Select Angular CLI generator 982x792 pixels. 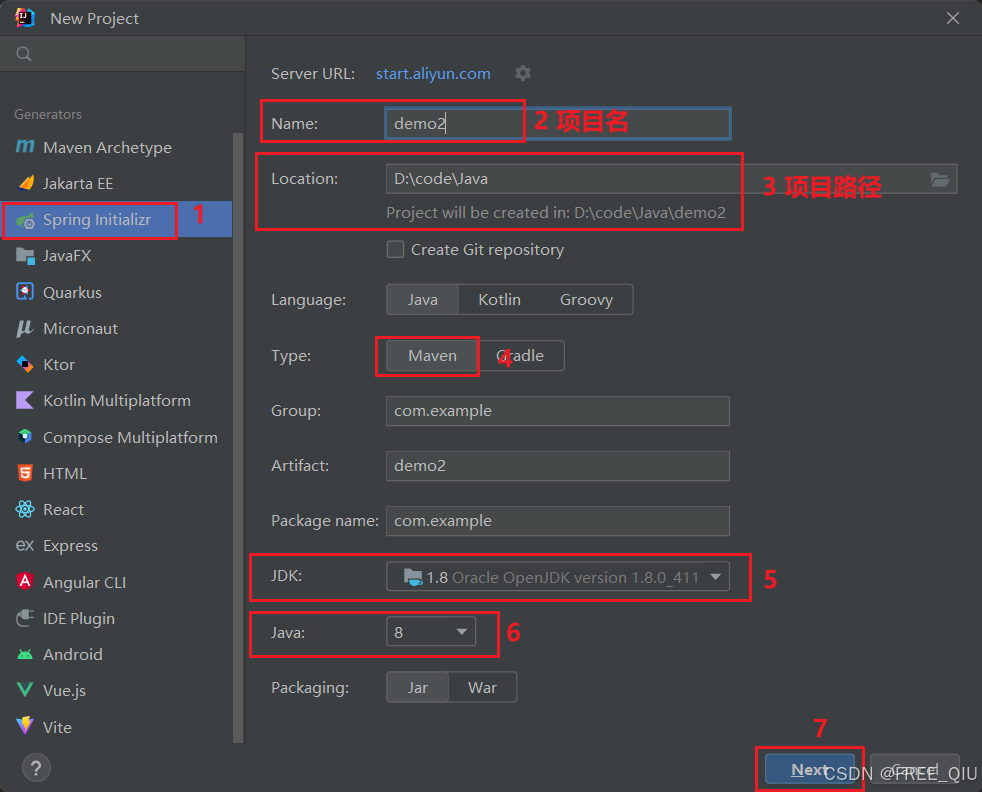coord(116,582)
